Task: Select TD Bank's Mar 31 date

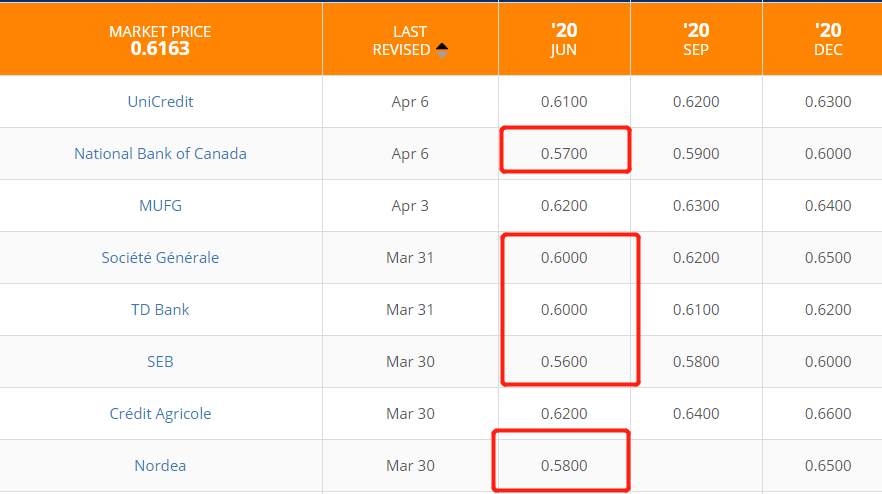Action: click(x=410, y=309)
